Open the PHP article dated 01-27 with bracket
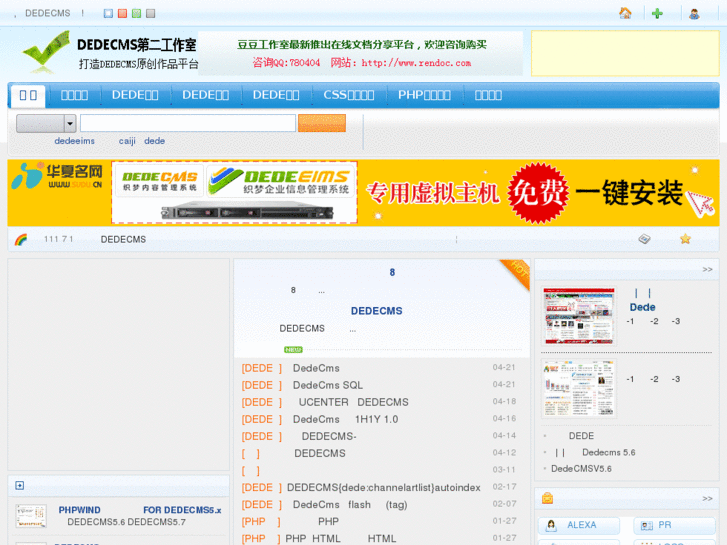The image size is (727, 545). [x=328, y=522]
